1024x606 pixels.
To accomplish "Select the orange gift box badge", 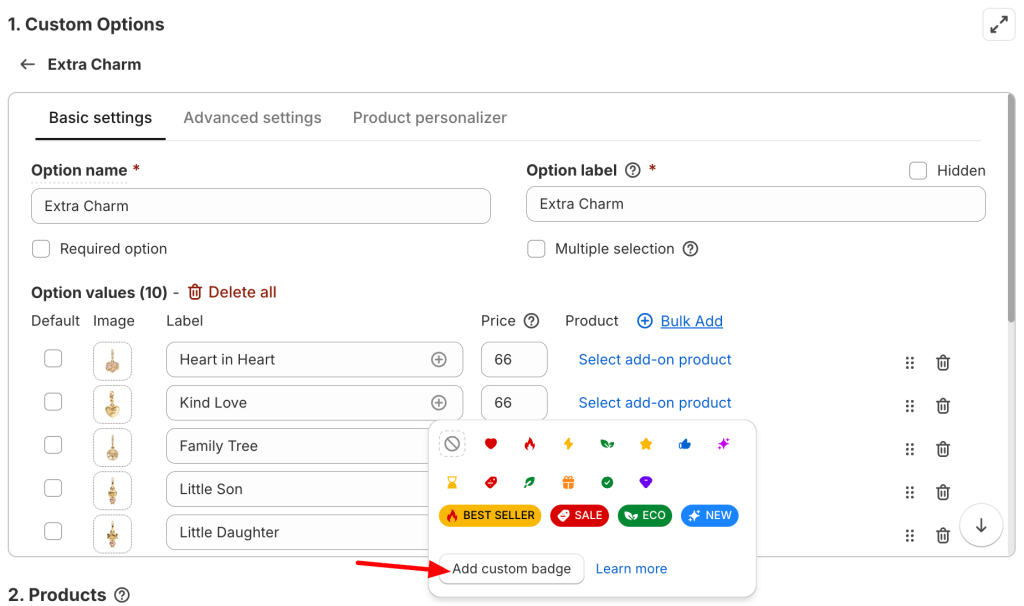I will pyautogui.click(x=568, y=482).
